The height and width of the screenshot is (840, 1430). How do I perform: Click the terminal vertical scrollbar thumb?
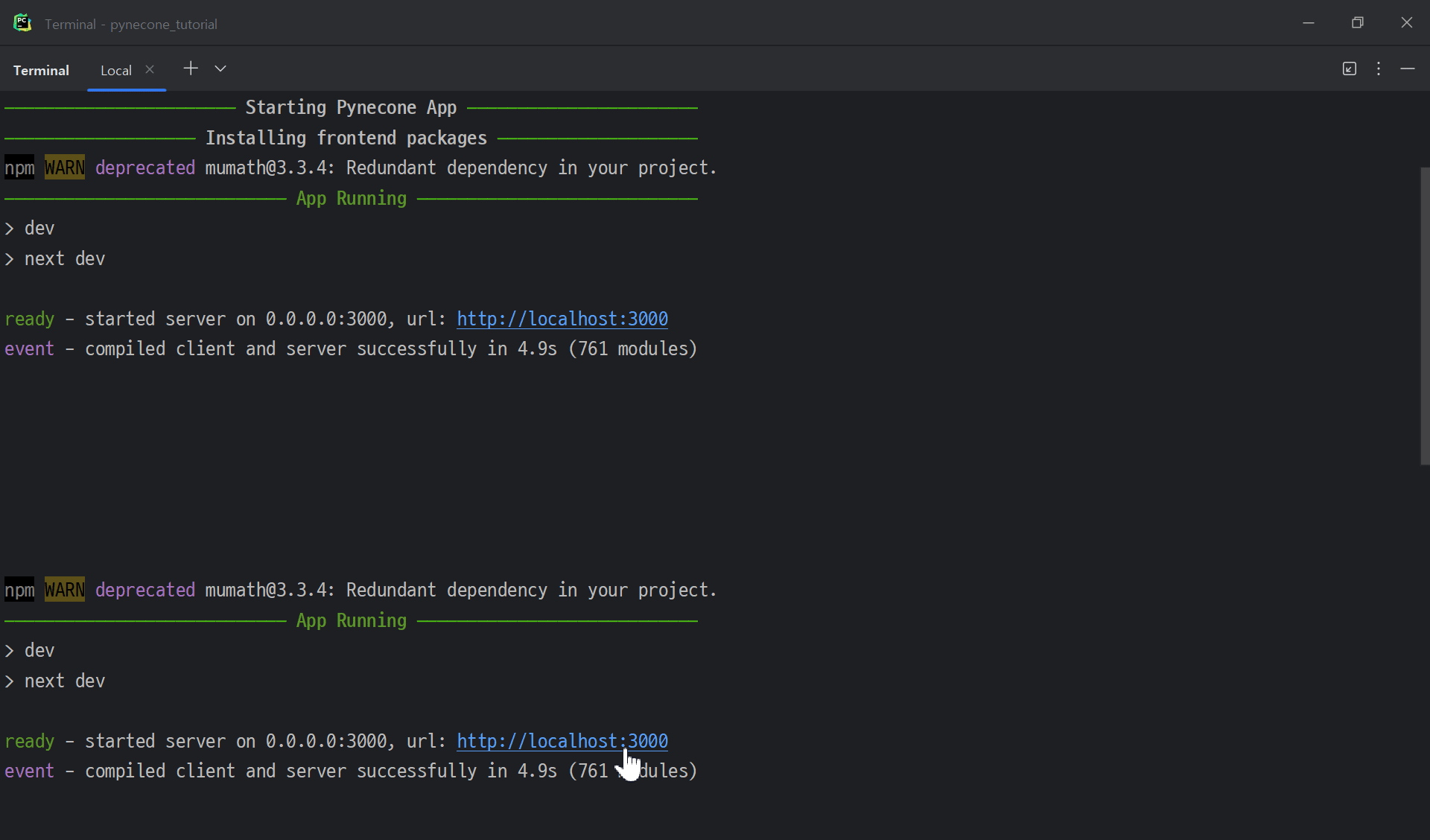click(x=1424, y=316)
